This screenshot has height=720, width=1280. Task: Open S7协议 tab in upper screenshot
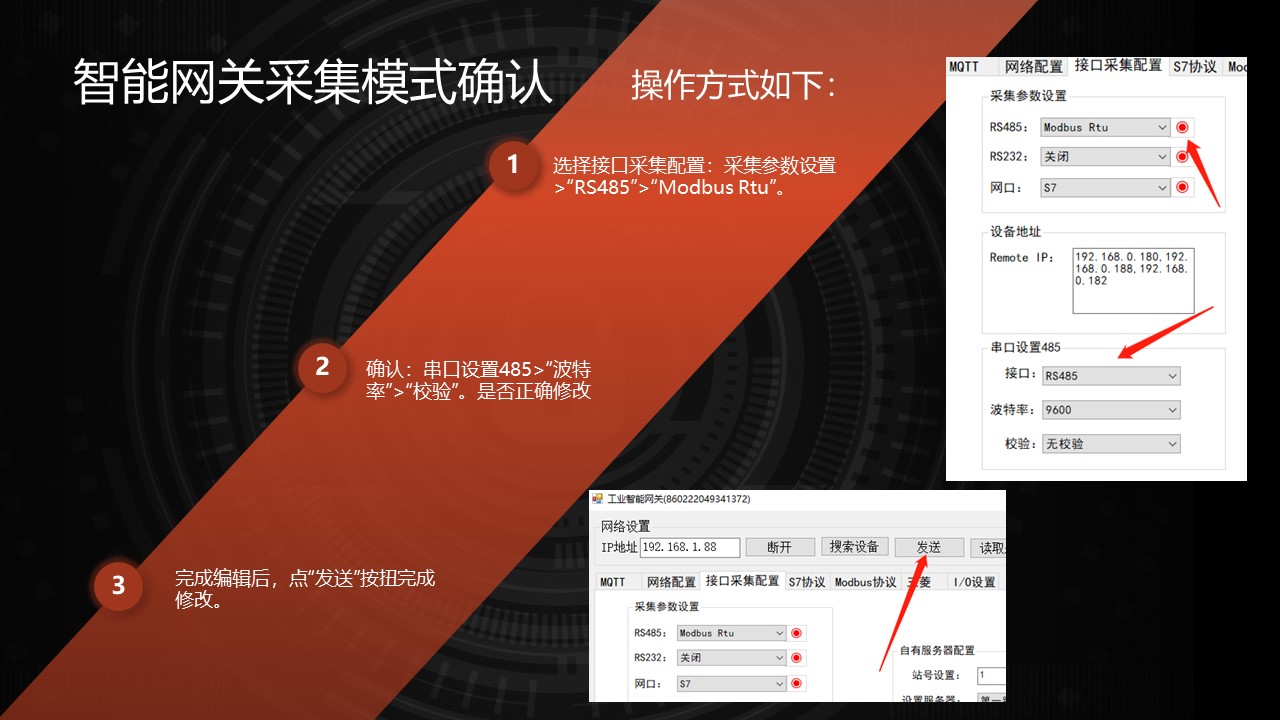click(x=1195, y=67)
